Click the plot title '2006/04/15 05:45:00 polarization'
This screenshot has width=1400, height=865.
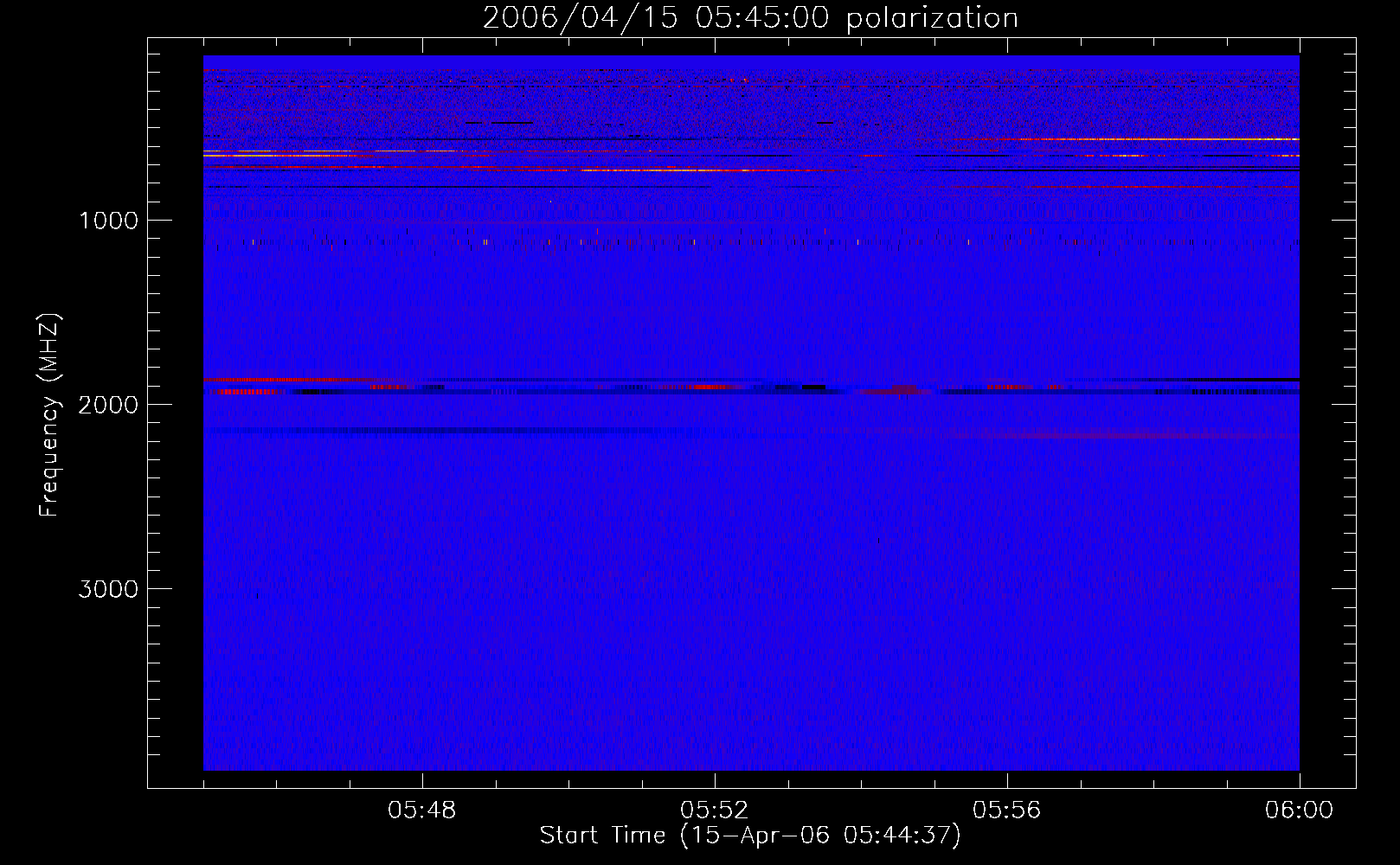[750, 17]
